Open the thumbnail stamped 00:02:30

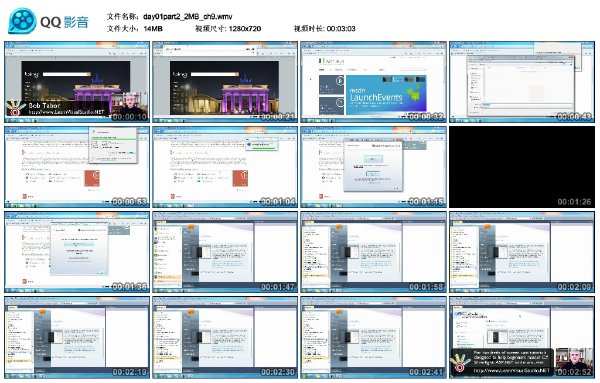coord(225,337)
